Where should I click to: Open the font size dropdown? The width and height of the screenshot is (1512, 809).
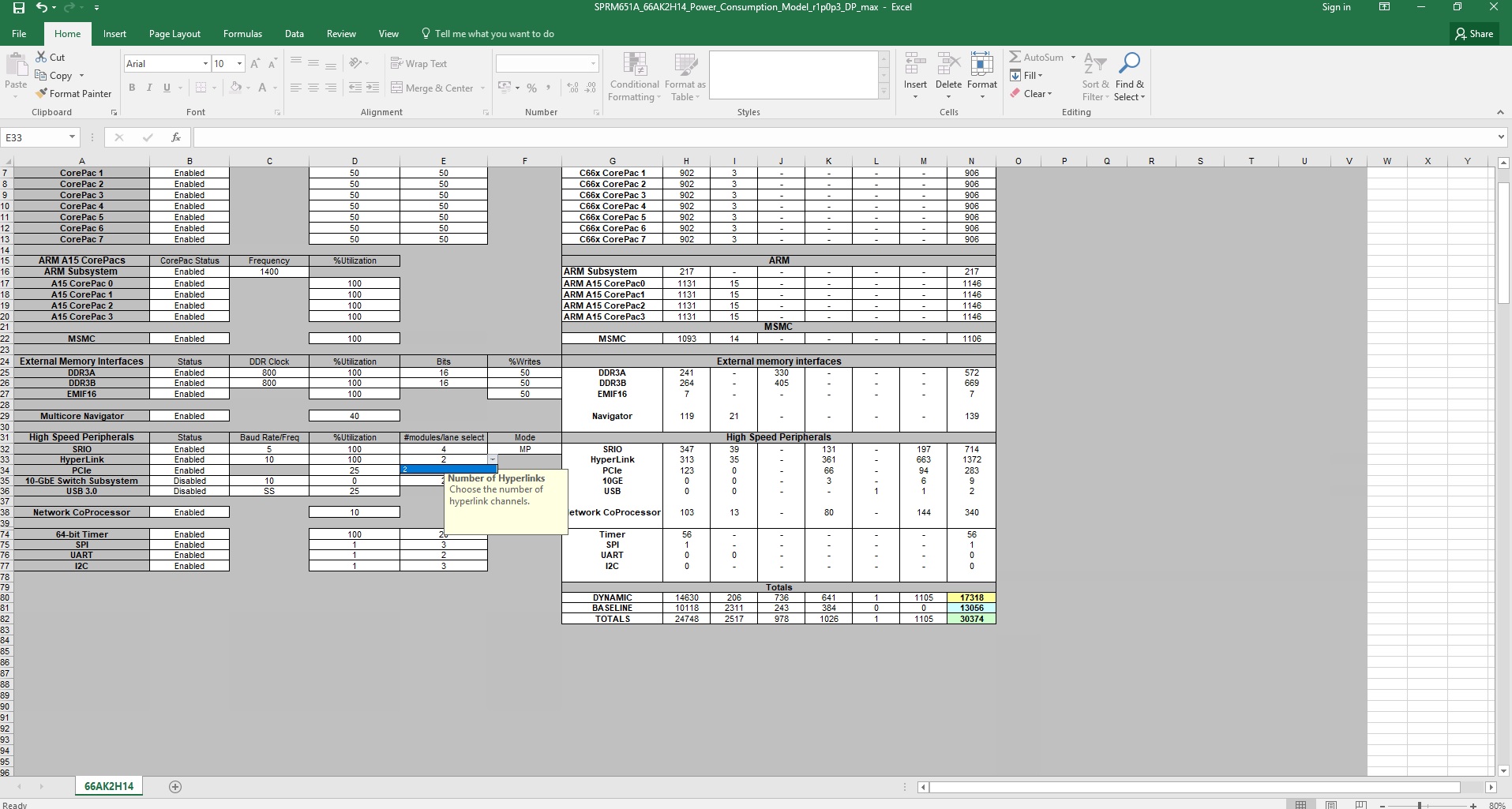pyautogui.click(x=239, y=63)
